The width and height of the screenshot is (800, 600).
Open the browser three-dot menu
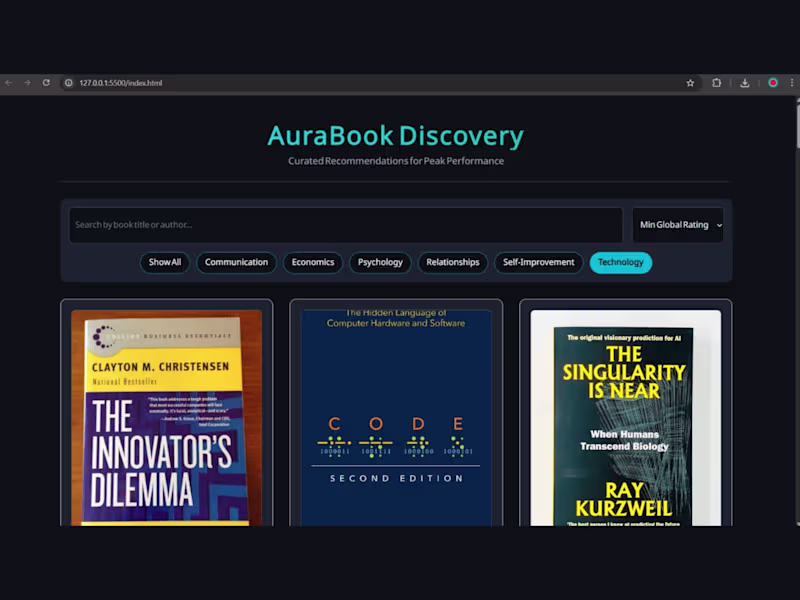point(792,83)
